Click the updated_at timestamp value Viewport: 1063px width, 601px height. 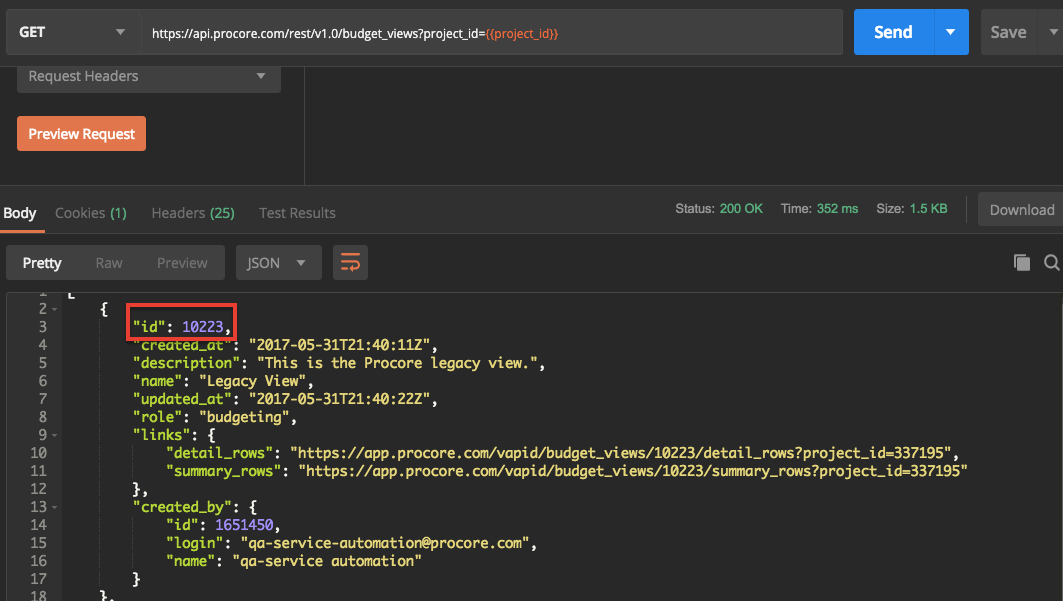339,399
